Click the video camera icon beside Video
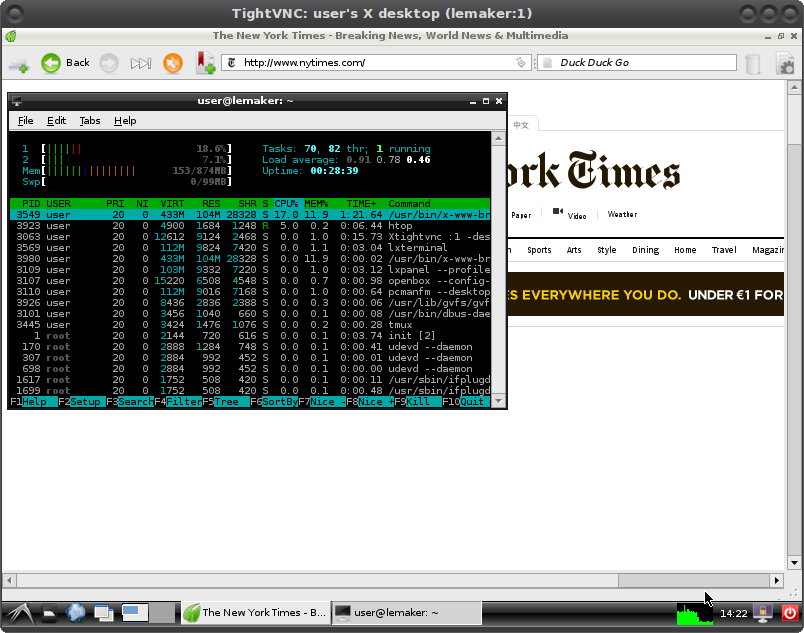The image size is (804, 633). tap(558, 211)
